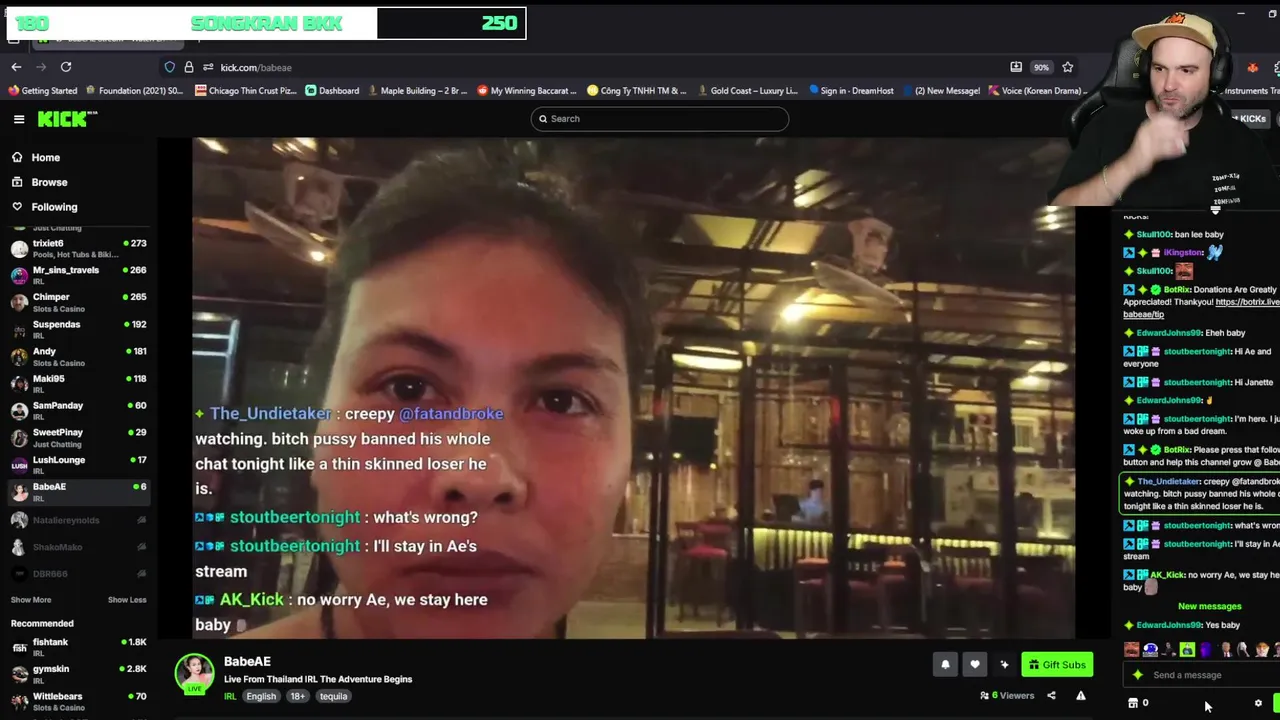Open the Sign in - DreamHost bookmark

(851, 91)
